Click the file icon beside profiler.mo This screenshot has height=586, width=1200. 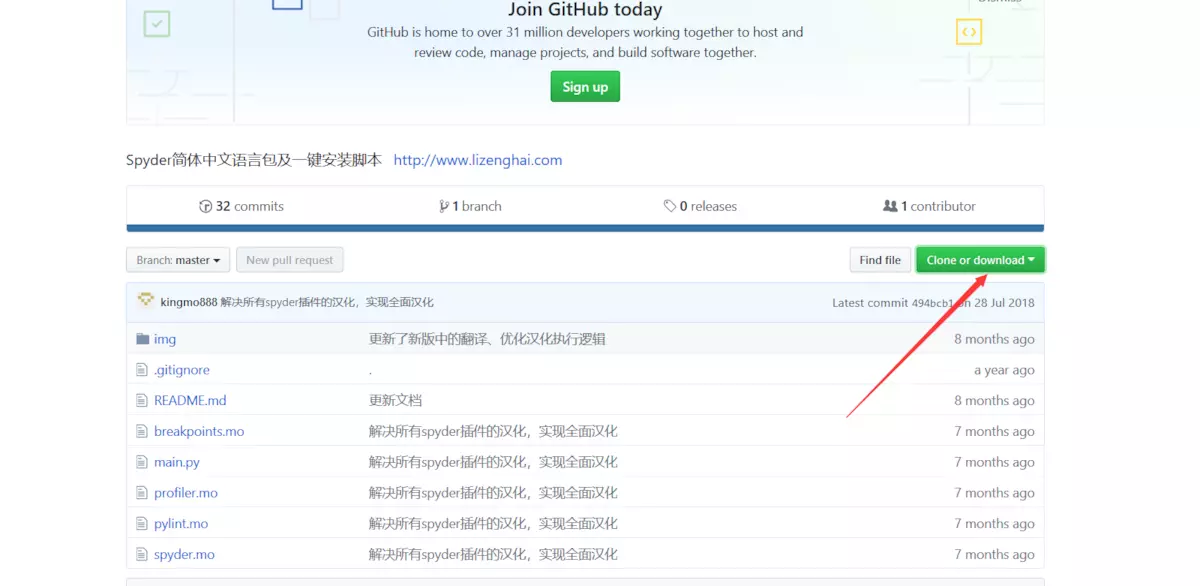point(142,493)
